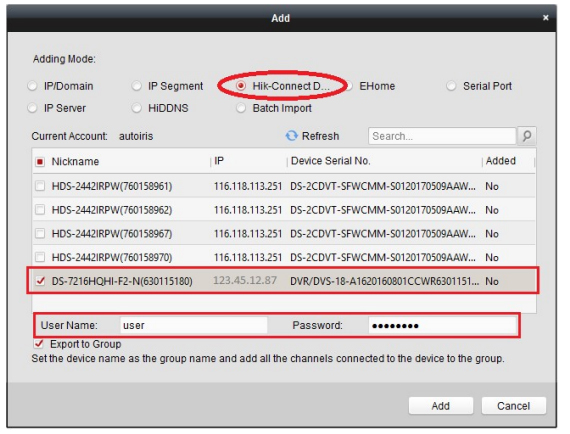This screenshot has height=434, width=570.
Task: Pick the Batch Import adding mode
Action: pos(240,108)
